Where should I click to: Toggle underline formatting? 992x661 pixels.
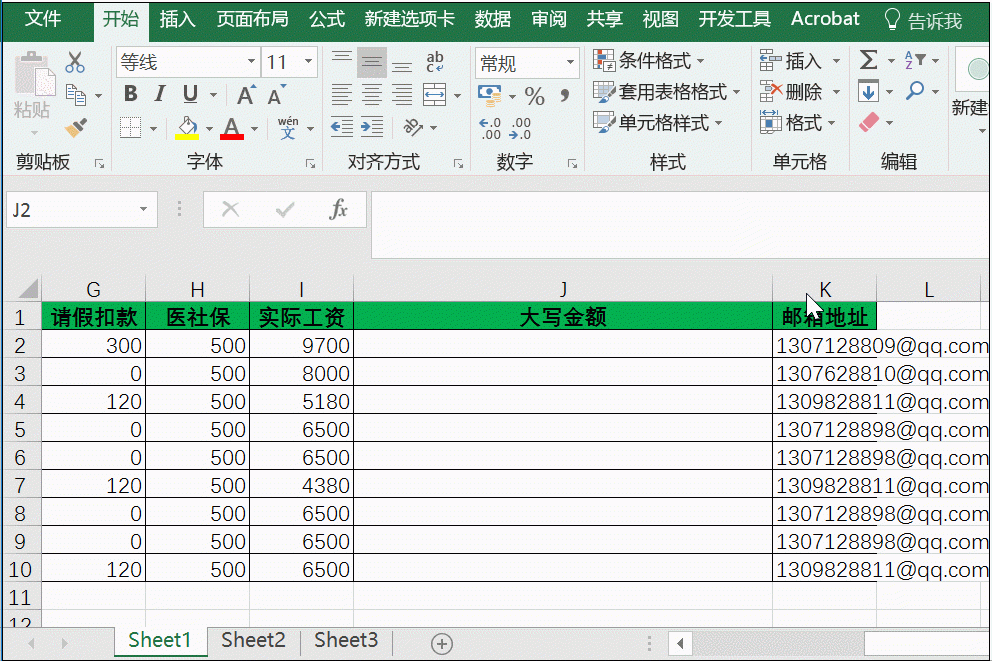click(x=190, y=93)
